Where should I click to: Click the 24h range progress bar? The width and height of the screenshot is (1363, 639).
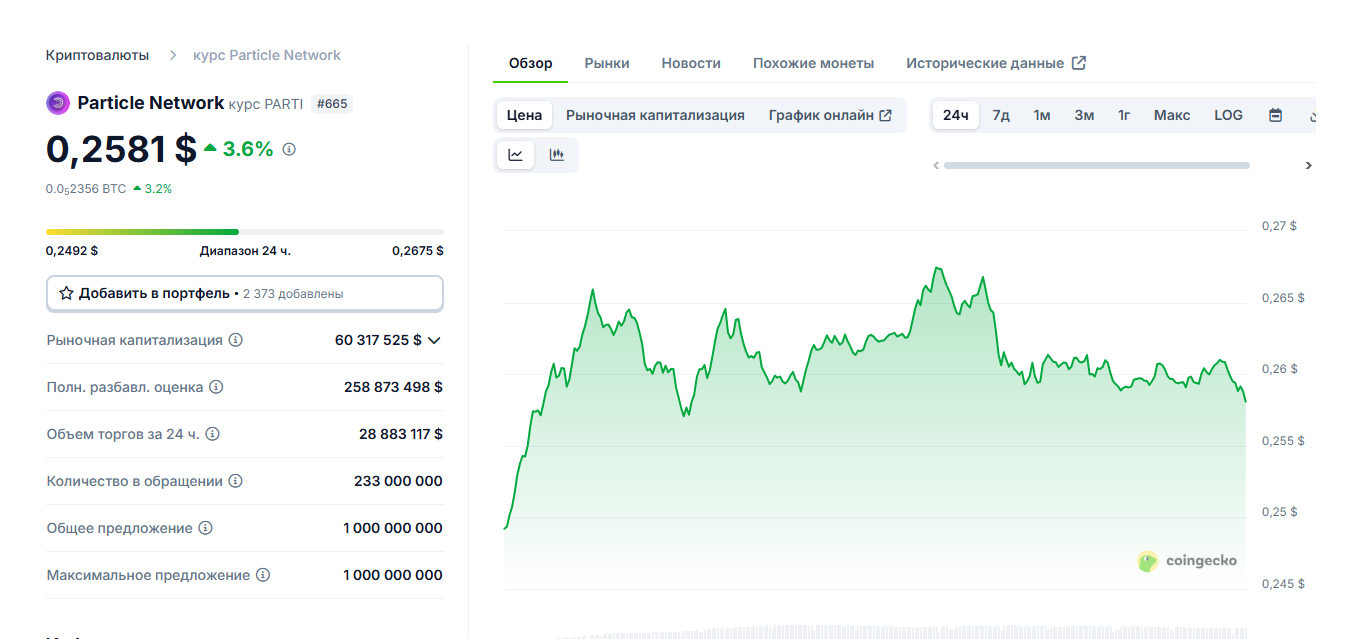pyautogui.click(x=245, y=232)
